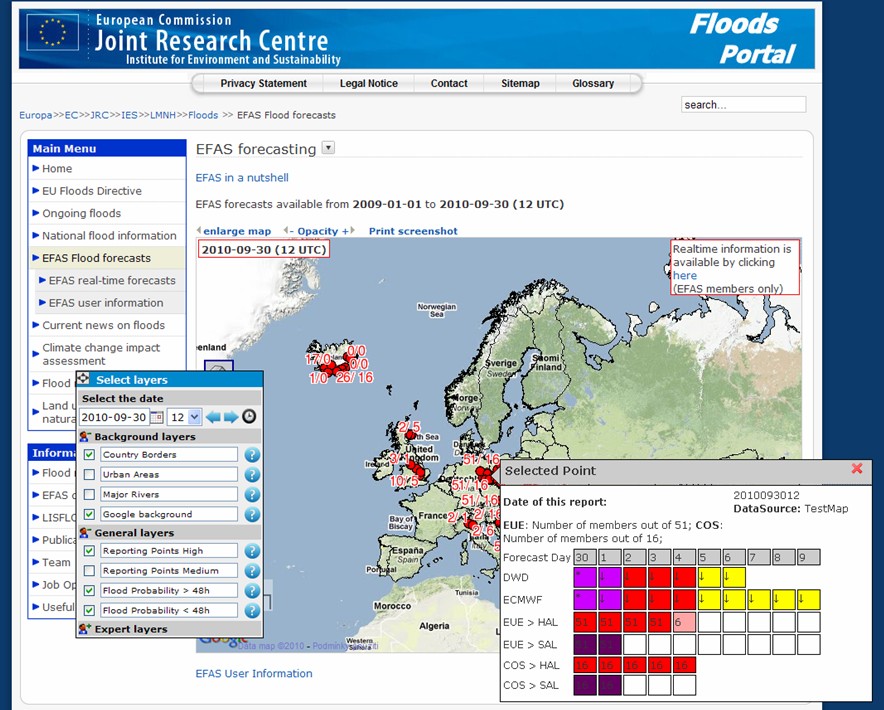Enable the Urban Areas layer checkbox
Viewport: 884px width, 710px height.
90,474
